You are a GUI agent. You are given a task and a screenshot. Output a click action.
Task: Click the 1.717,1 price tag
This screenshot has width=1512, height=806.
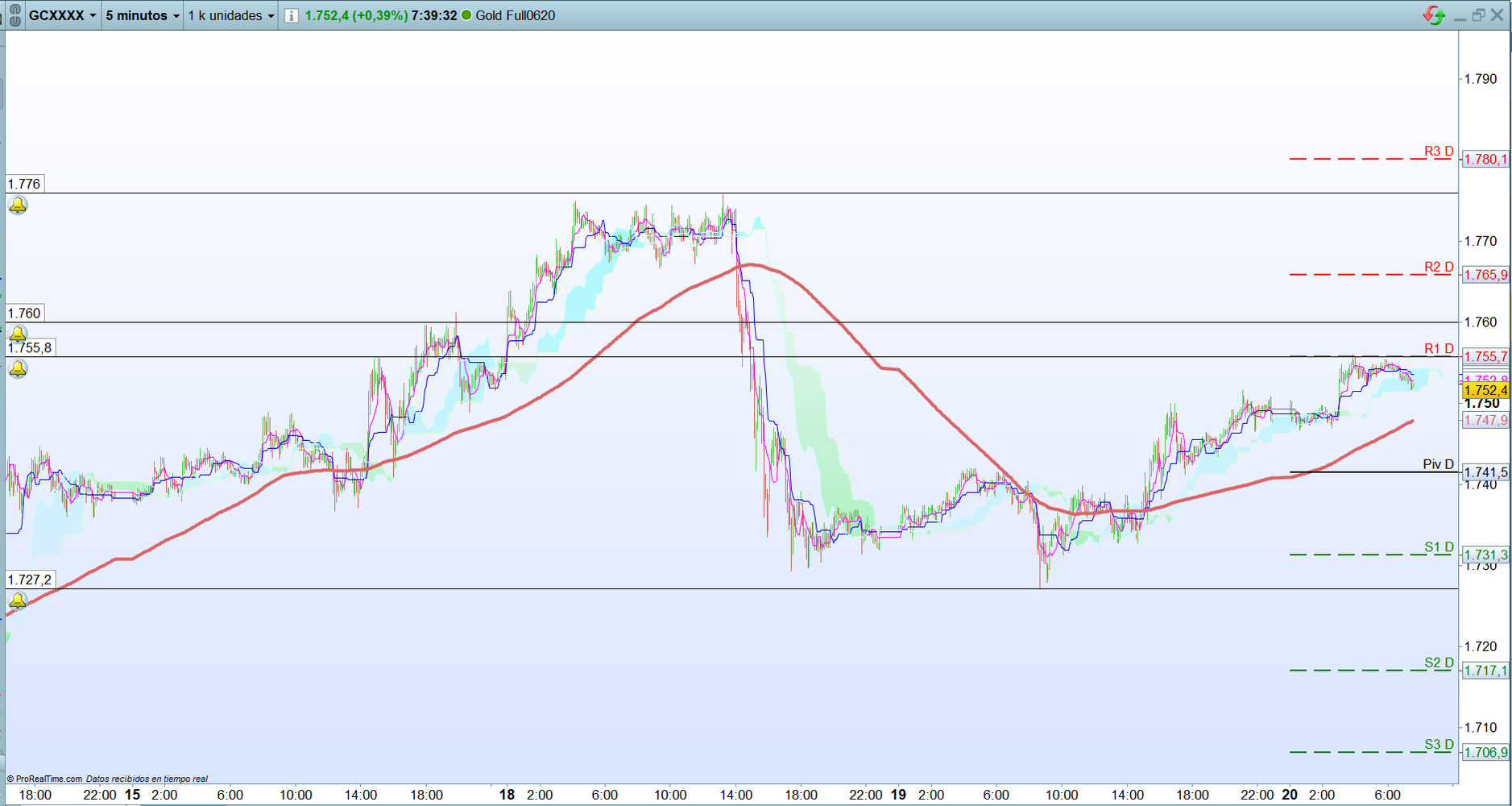1485,671
